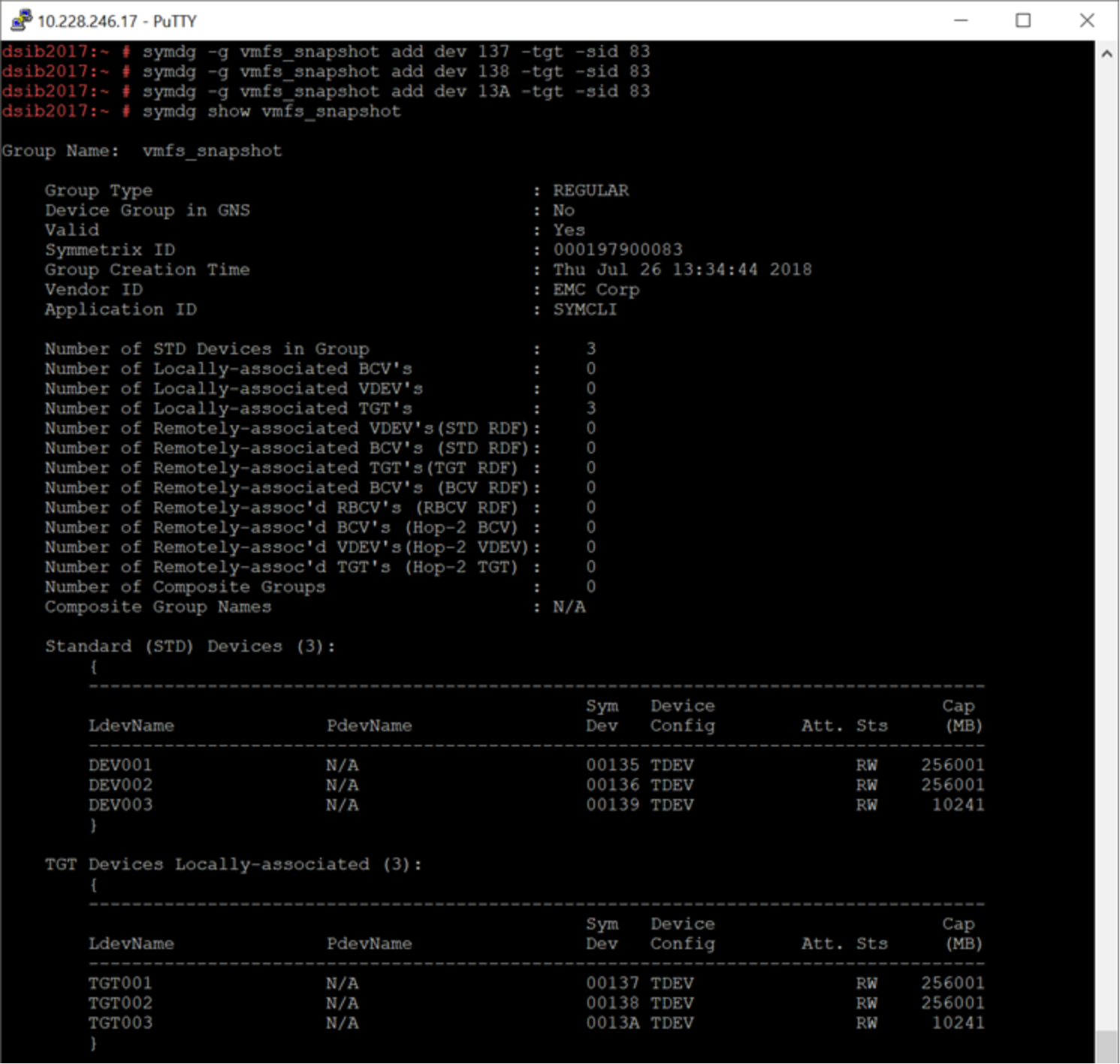Click DEV003 capacity value '10241'
This screenshot has height=1064, width=1120.
(958, 805)
